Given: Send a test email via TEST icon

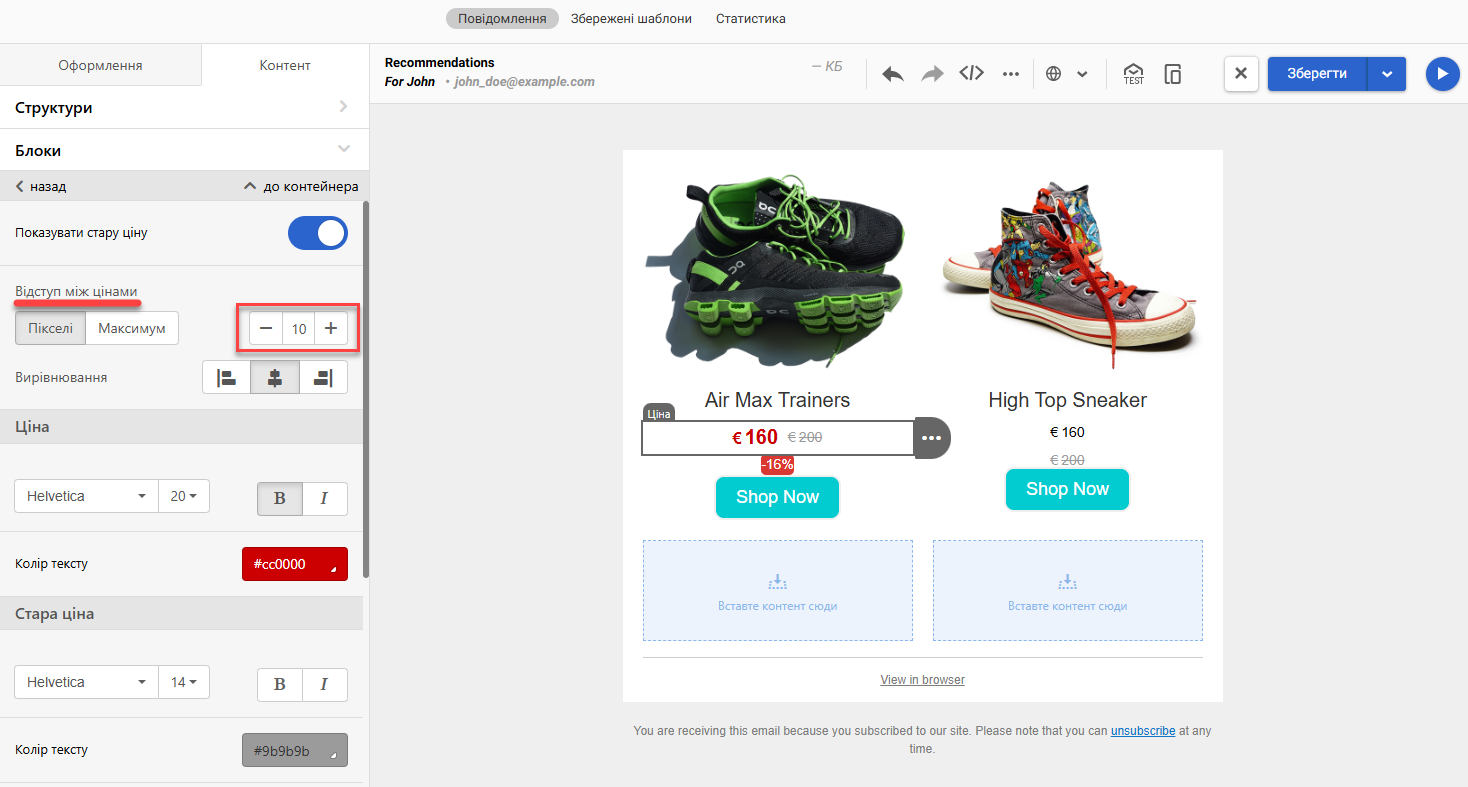Looking at the screenshot, I should click(x=1133, y=74).
